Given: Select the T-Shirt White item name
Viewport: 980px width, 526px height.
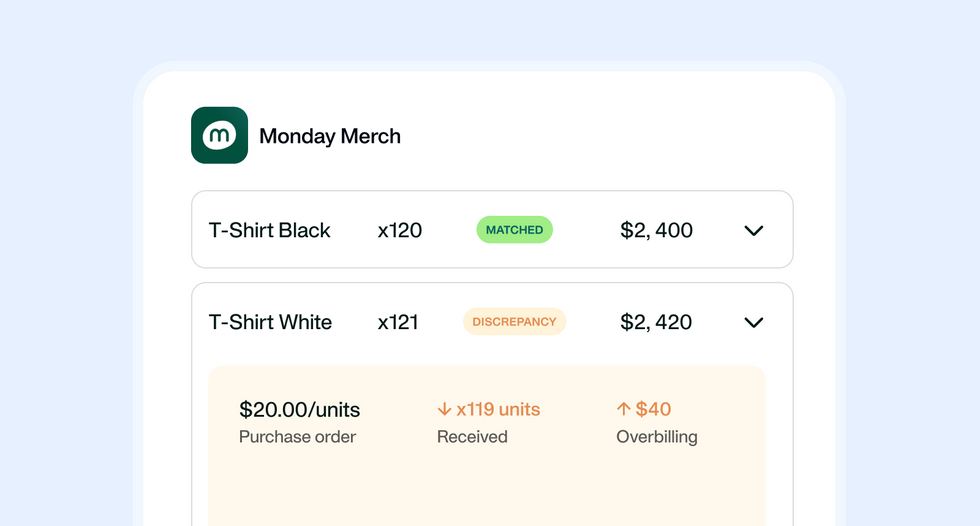Looking at the screenshot, I should tap(271, 322).
